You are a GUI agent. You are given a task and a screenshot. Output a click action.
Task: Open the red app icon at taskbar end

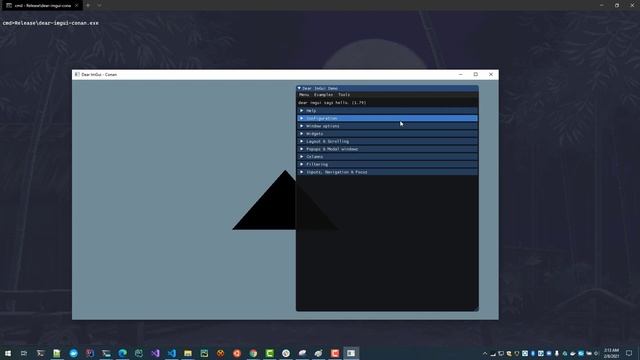pos(335,353)
